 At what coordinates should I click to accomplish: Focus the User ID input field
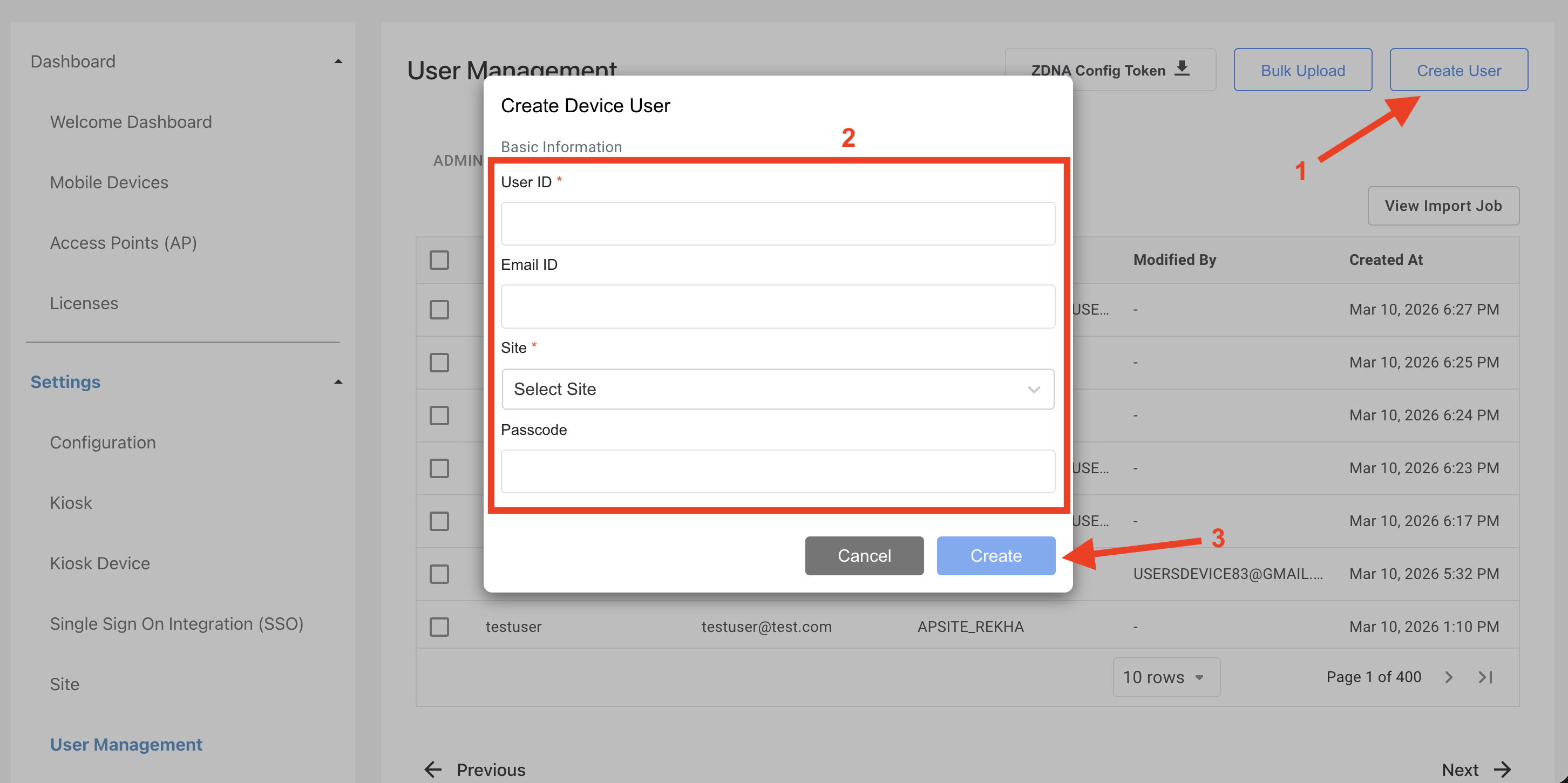[x=777, y=224]
